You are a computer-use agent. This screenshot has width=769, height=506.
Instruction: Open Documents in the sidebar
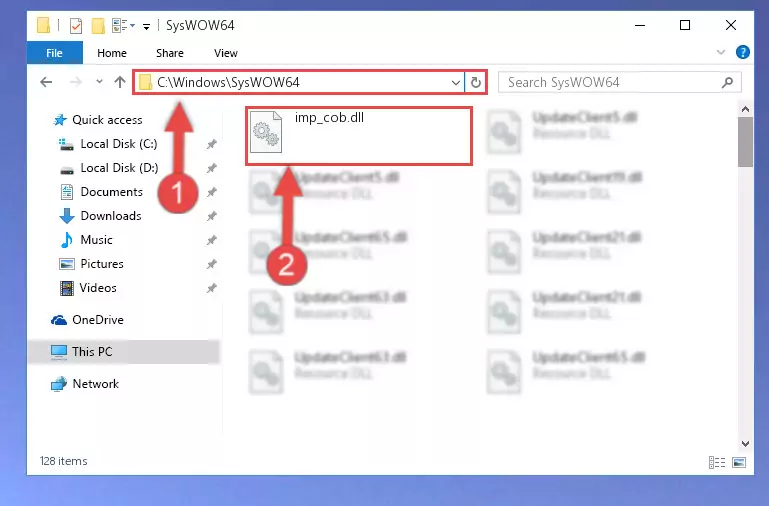point(102,192)
